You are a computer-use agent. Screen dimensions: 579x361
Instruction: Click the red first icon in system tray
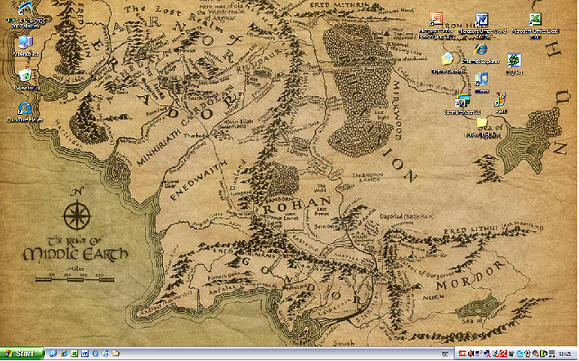click(462, 354)
